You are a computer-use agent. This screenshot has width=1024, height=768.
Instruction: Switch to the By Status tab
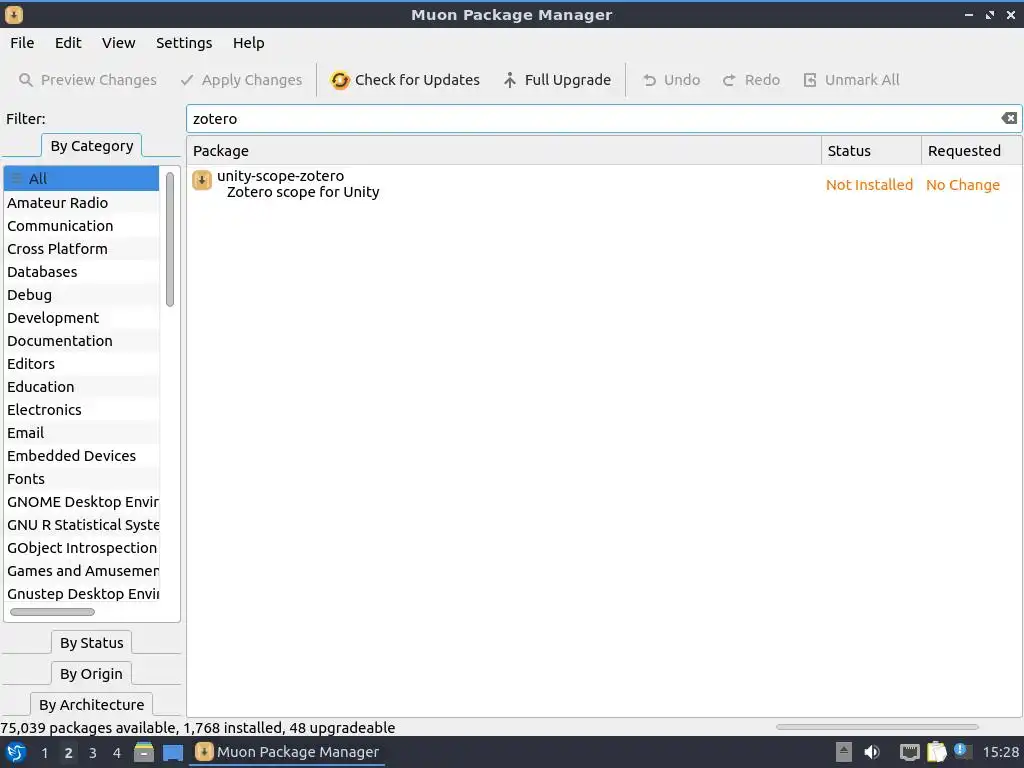tap(91, 643)
